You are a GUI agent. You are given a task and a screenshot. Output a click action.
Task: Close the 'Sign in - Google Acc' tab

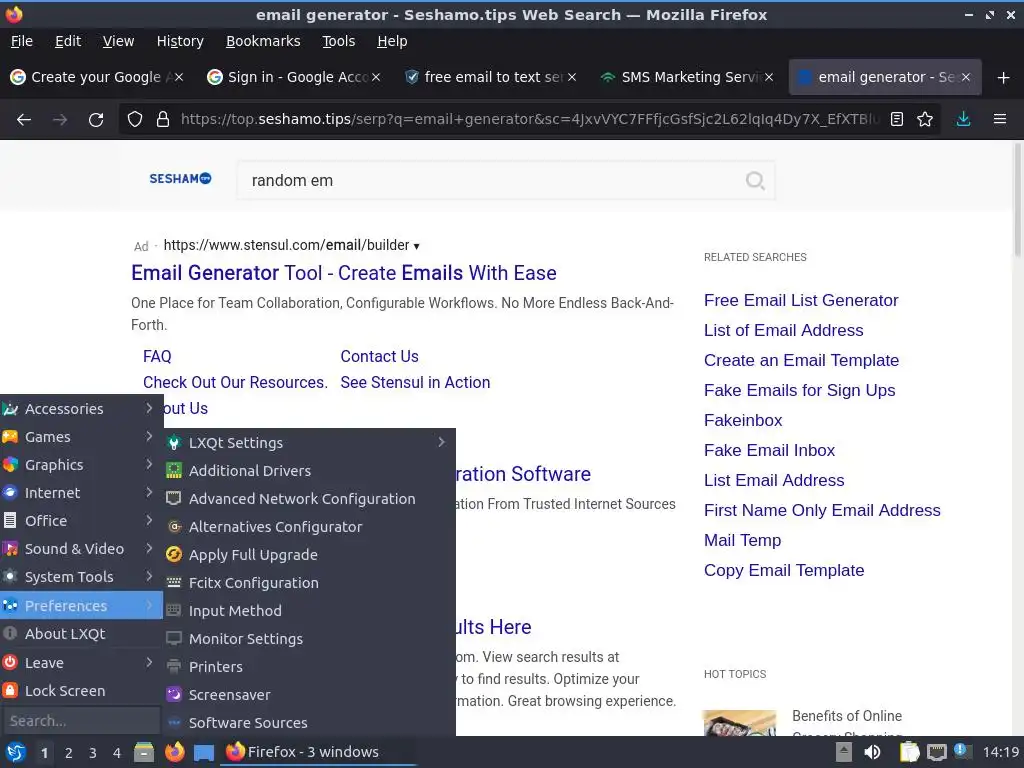coord(376,77)
